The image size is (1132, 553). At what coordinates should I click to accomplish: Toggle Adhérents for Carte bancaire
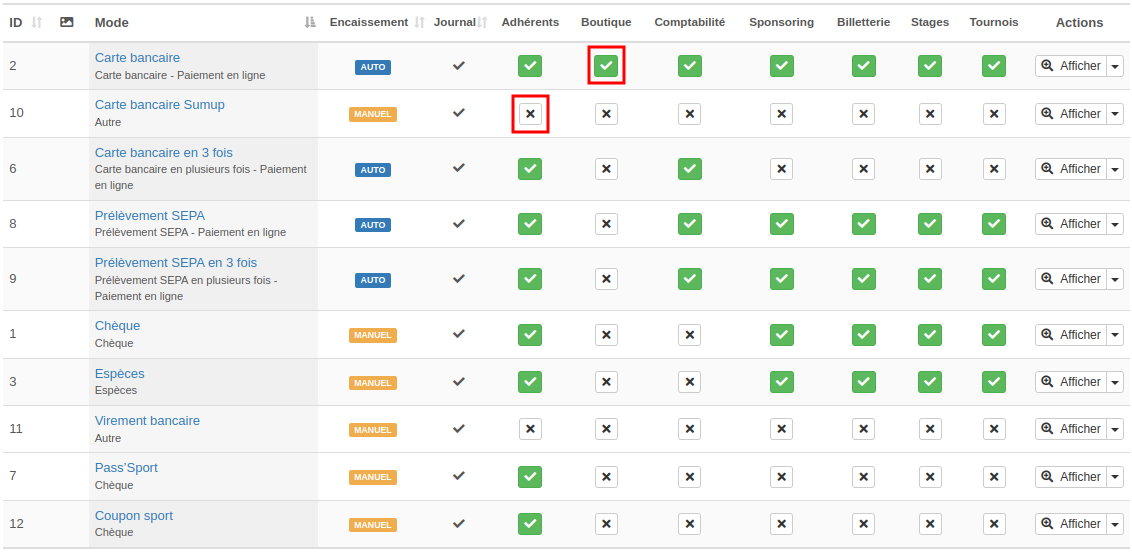coord(530,66)
